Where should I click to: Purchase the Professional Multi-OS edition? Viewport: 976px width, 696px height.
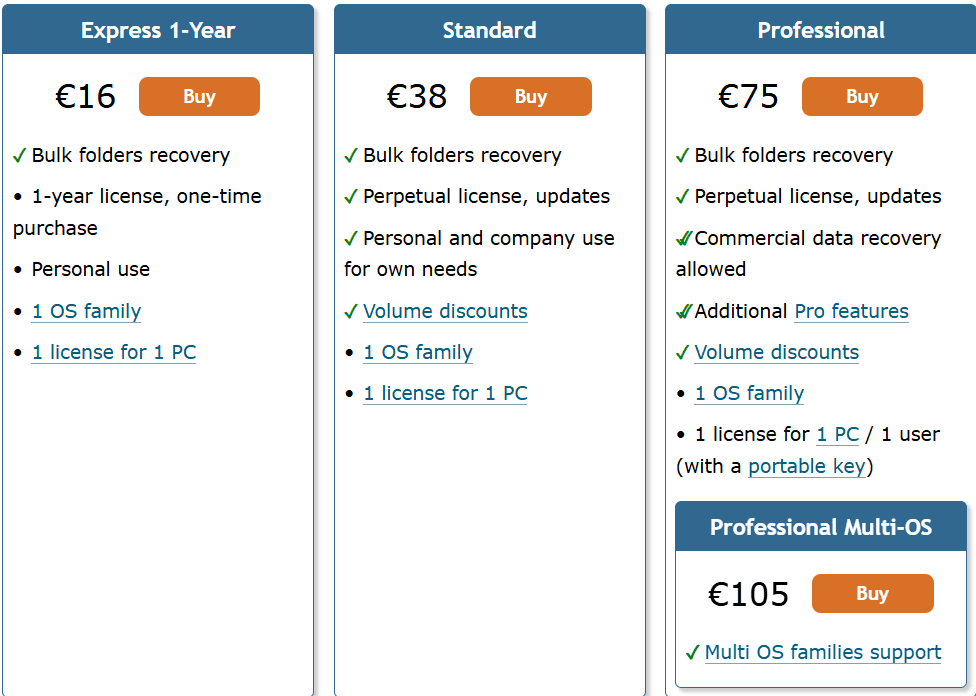(872, 594)
